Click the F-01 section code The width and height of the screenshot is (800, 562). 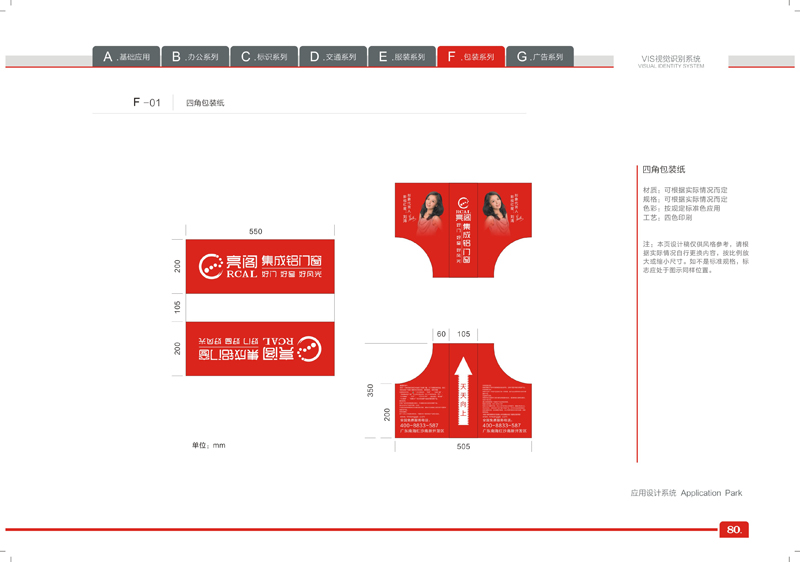pos(147,103)
